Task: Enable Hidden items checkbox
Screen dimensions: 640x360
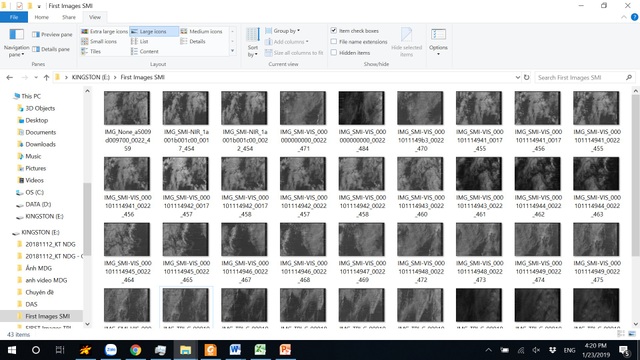Action: 334,53
